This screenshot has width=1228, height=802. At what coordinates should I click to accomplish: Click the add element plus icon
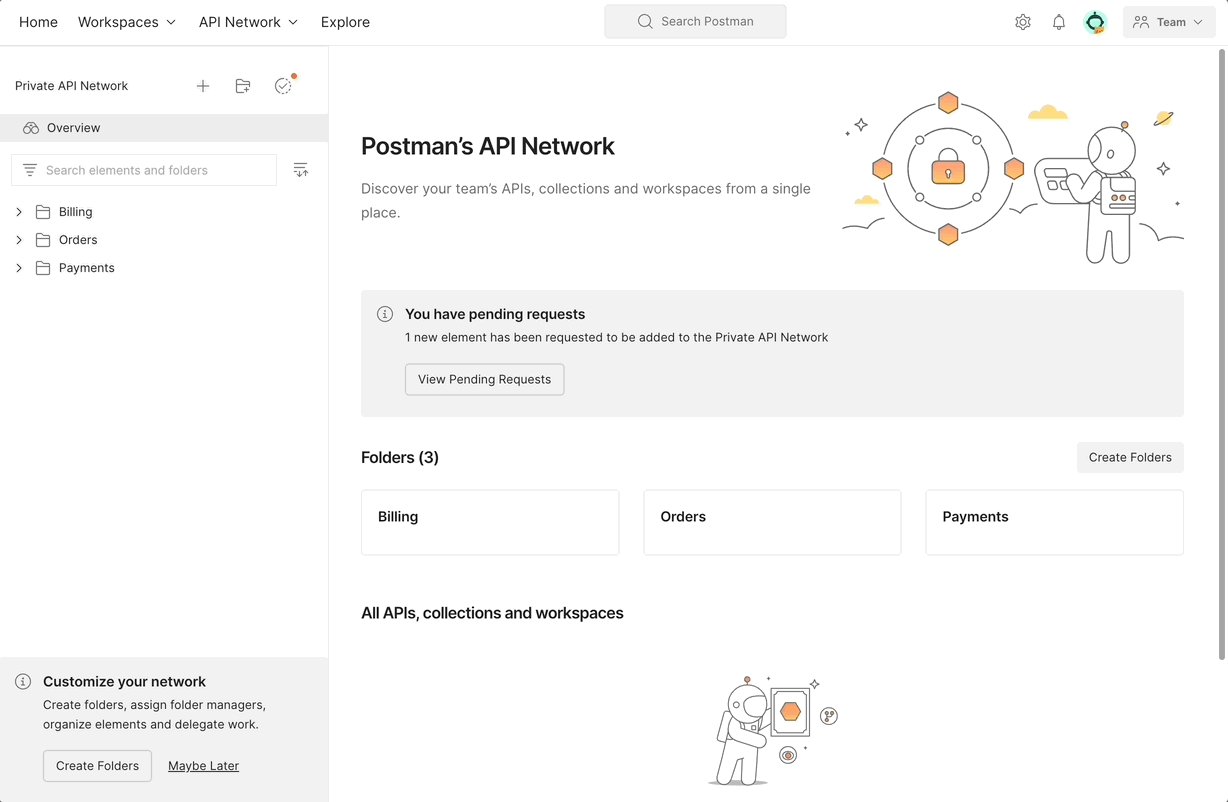pyautogui.click(x=203, y=86)
